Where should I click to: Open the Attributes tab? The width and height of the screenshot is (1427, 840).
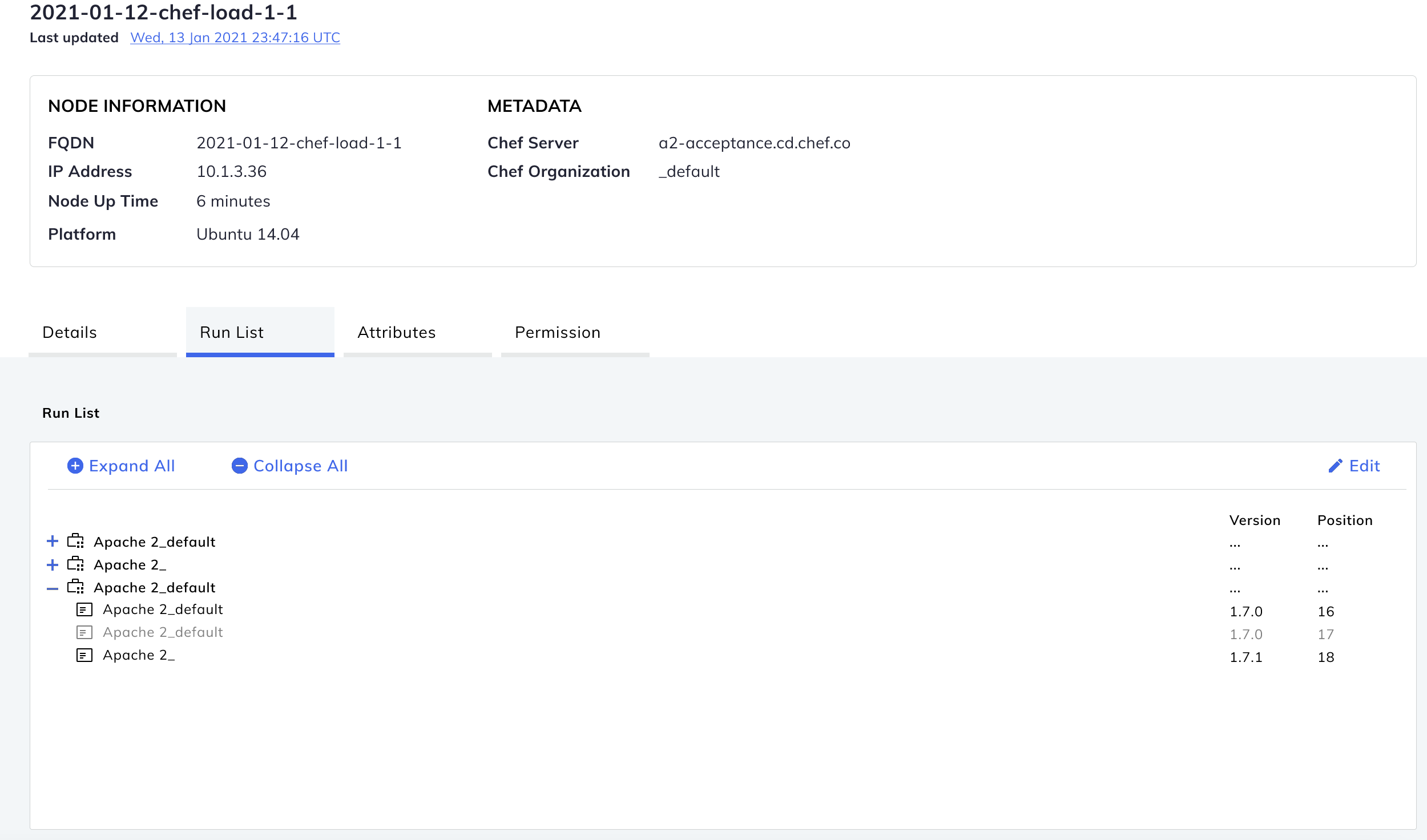click(x=418, y=332)
